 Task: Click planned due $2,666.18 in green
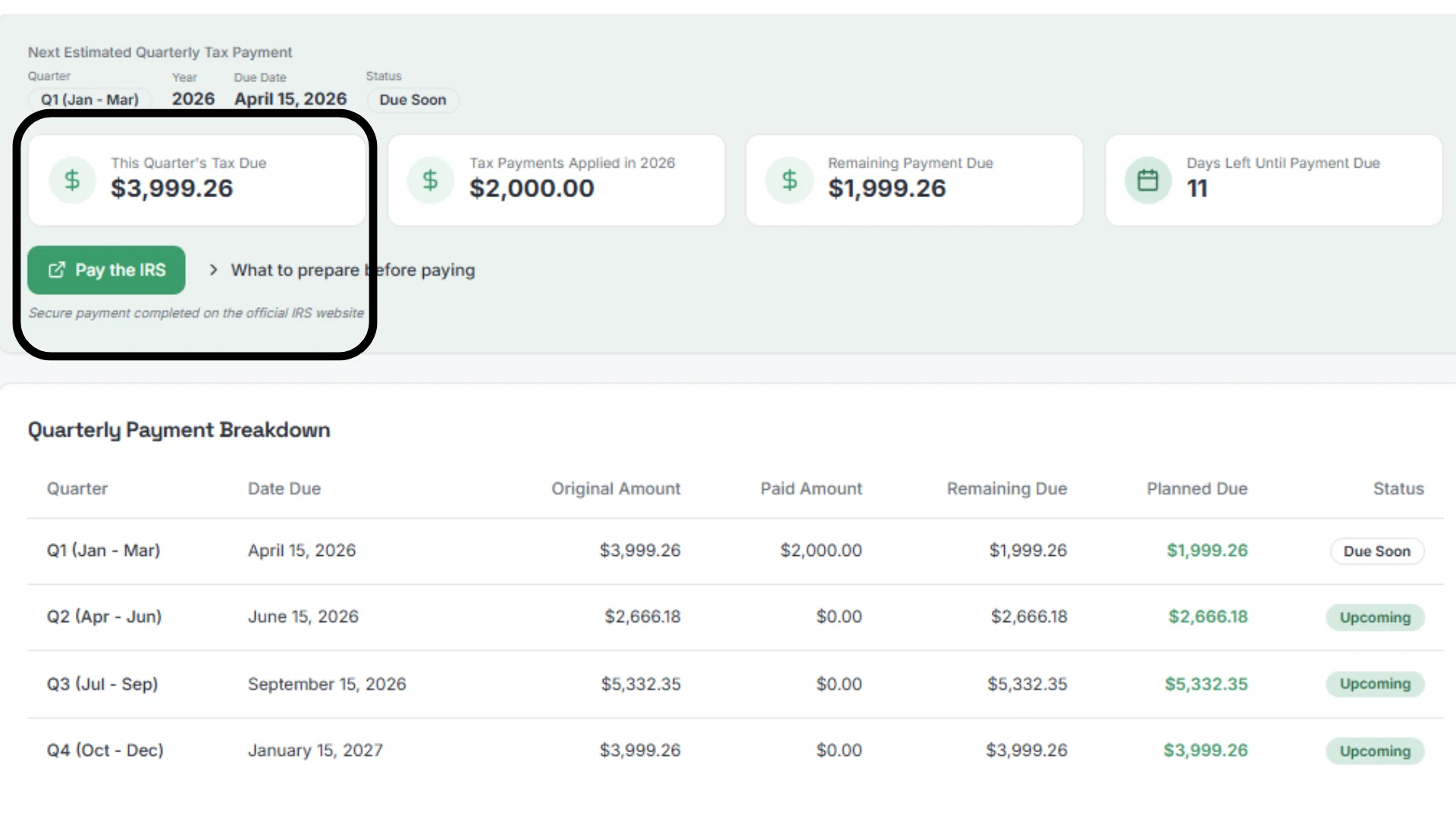pos(1208,617)
